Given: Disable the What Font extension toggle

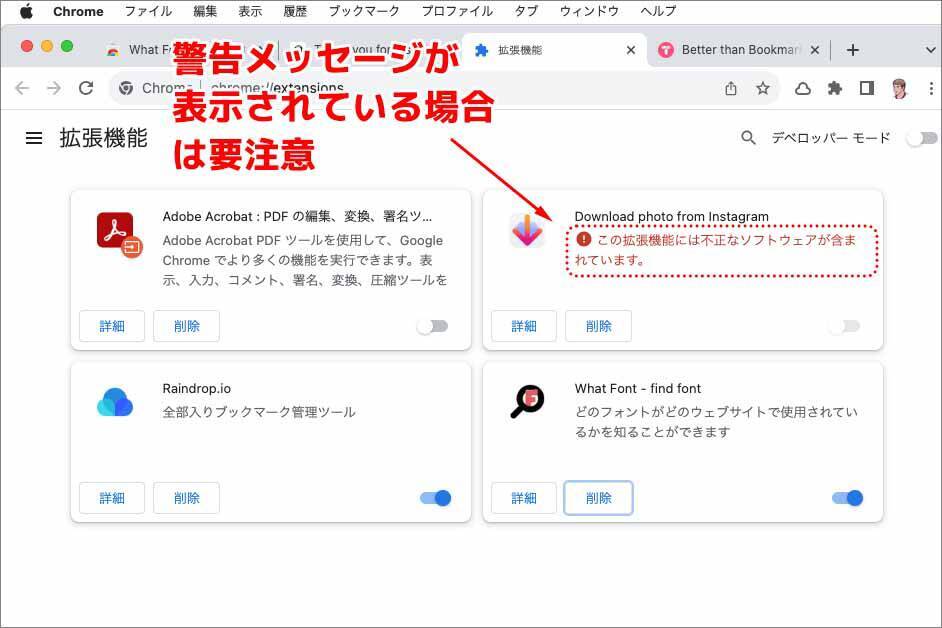Looking at the screenshot, I should pos(848,498).
